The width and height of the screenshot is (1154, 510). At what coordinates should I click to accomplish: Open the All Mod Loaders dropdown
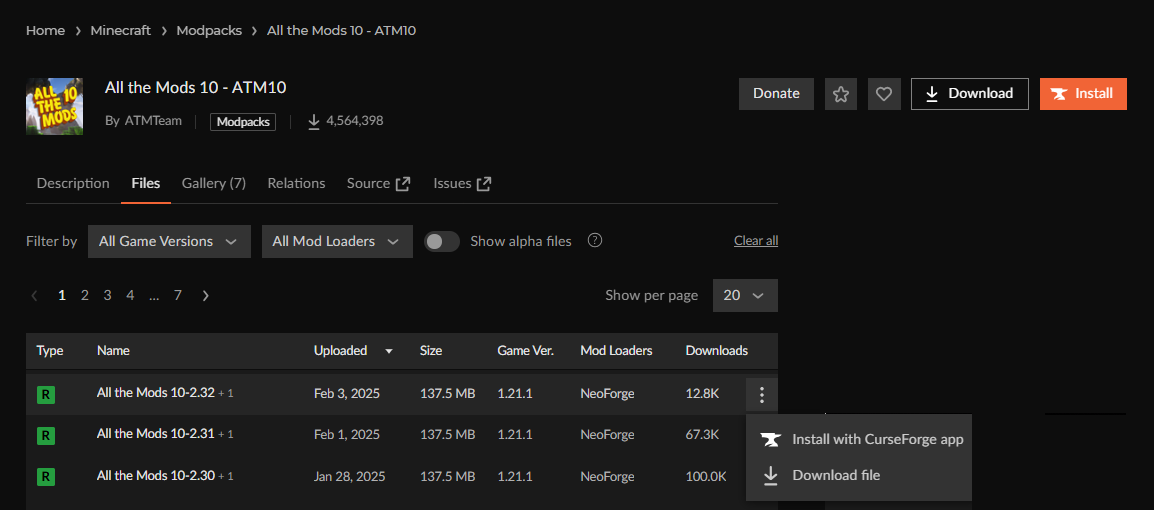point(337,241)
